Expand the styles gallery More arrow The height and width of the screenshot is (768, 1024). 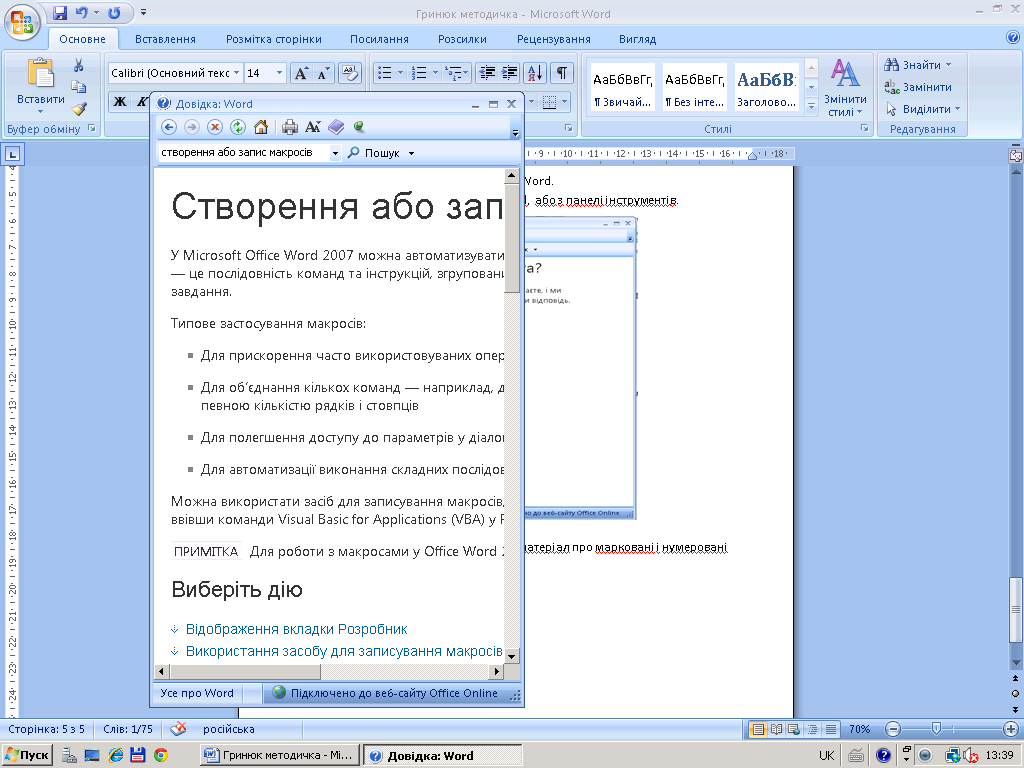[x=811, y=107]
